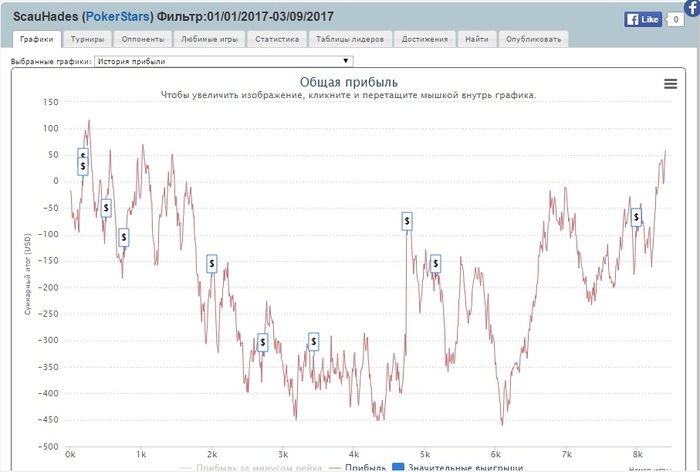Click the 150 y-axis value
Image resolution: width=700 pixels, height=472 pixels.
(x=51, y=102)
